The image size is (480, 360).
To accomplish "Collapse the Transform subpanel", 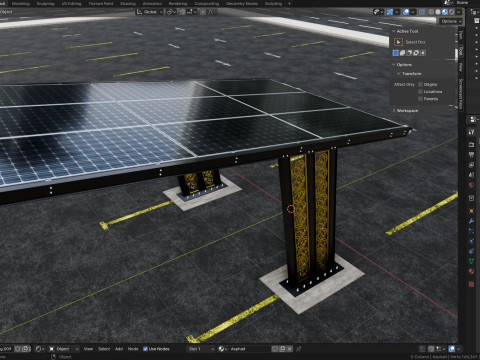I will coord(398,73).
